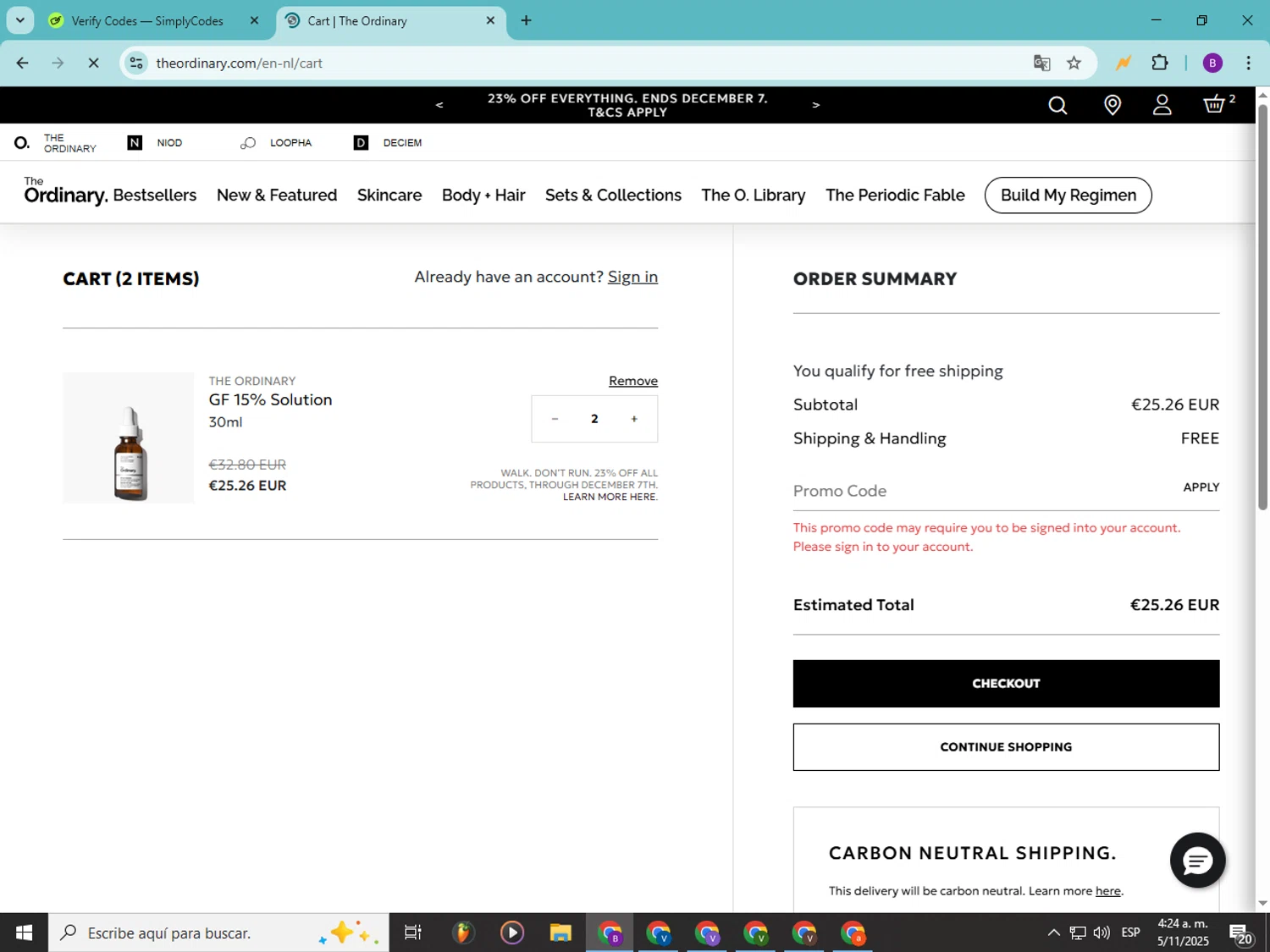View site information icon in address bar
The height and width of the screenshot is (952, 1270).
pos(136,63)
